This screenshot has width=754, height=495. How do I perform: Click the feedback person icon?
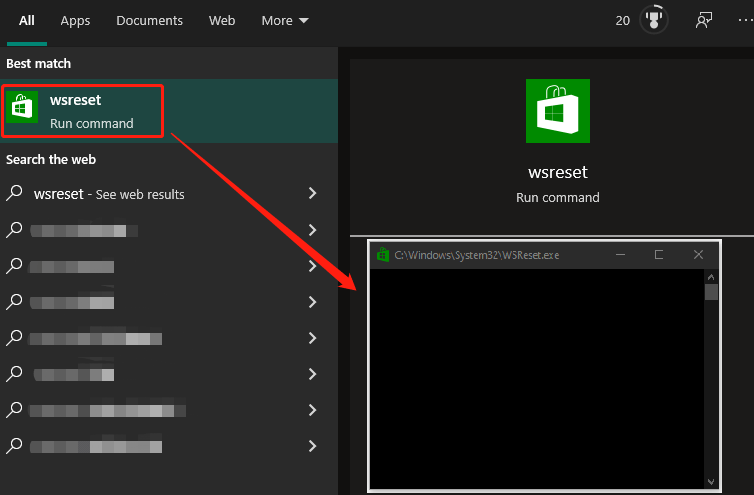(704, 20)
